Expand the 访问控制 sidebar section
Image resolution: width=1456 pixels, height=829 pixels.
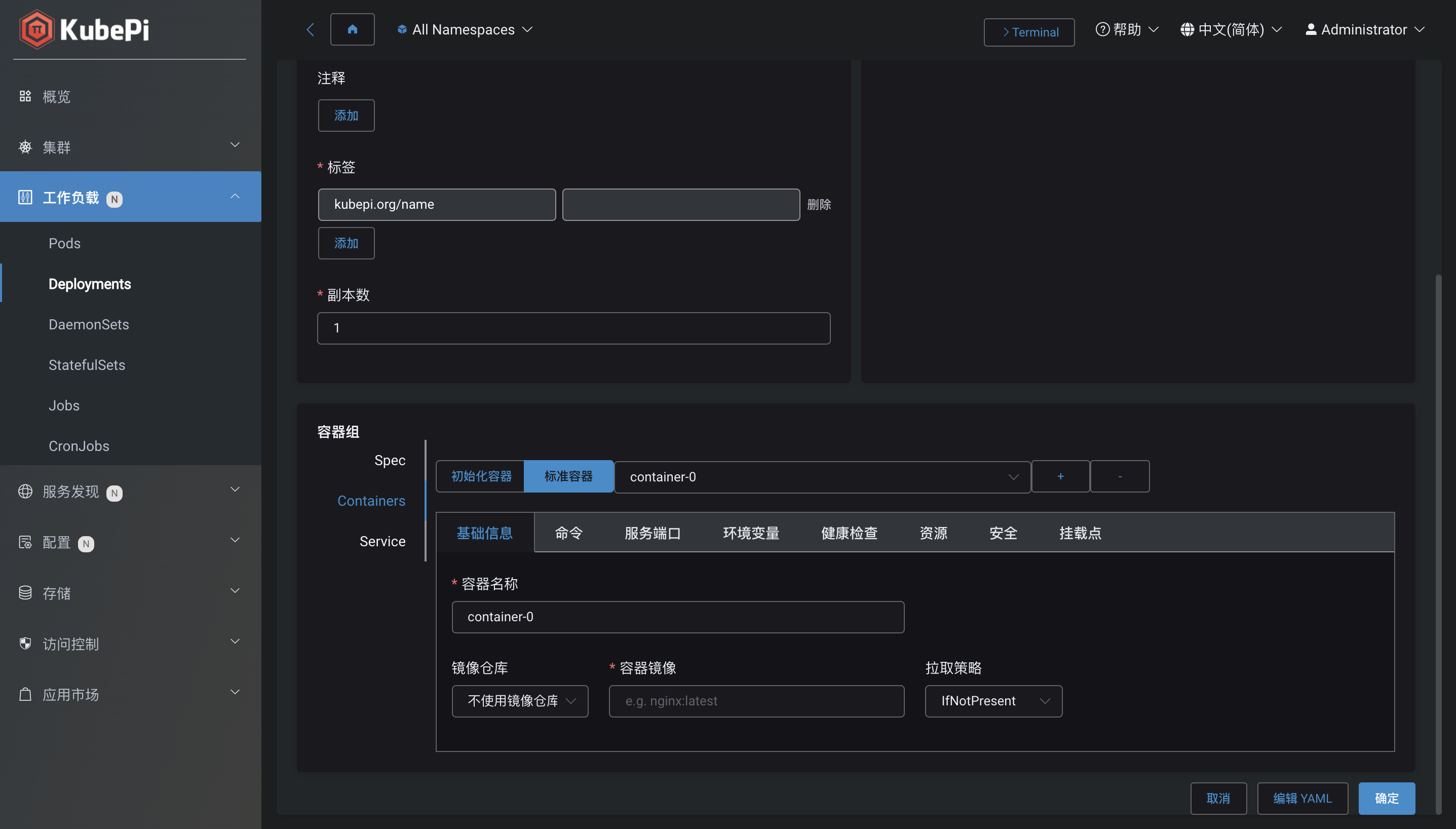(x=235, y=641)
